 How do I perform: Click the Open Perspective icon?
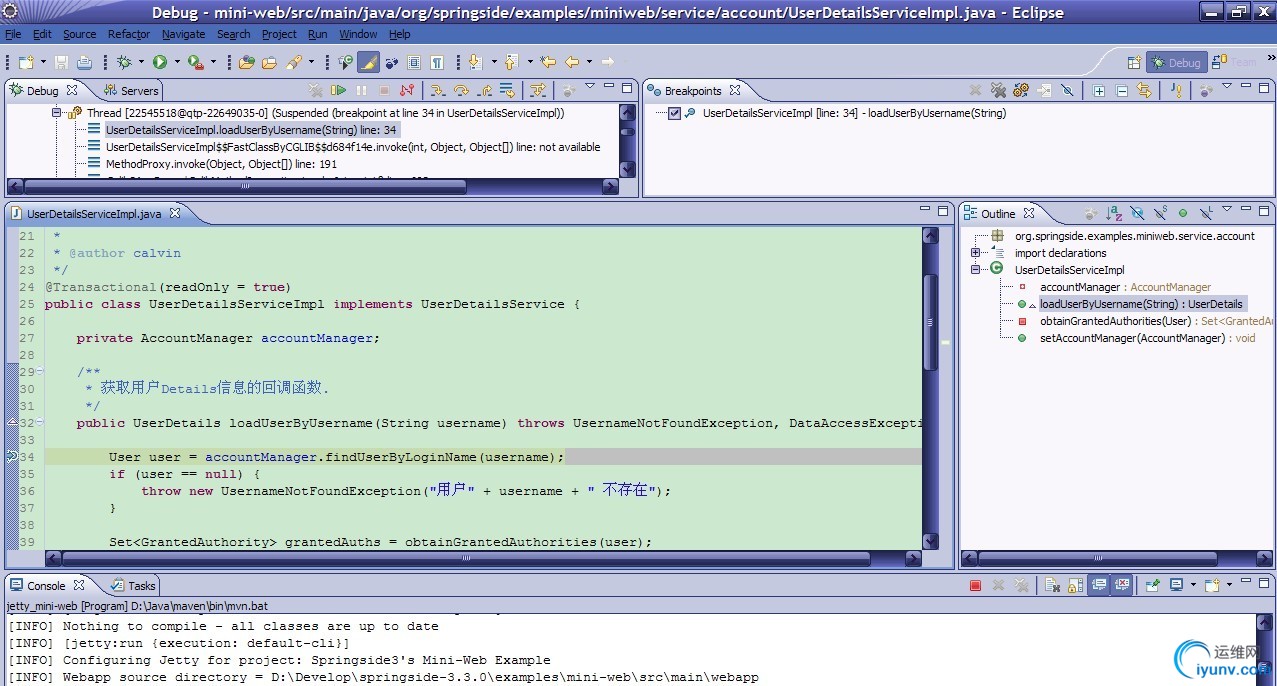pos(1135,62)
